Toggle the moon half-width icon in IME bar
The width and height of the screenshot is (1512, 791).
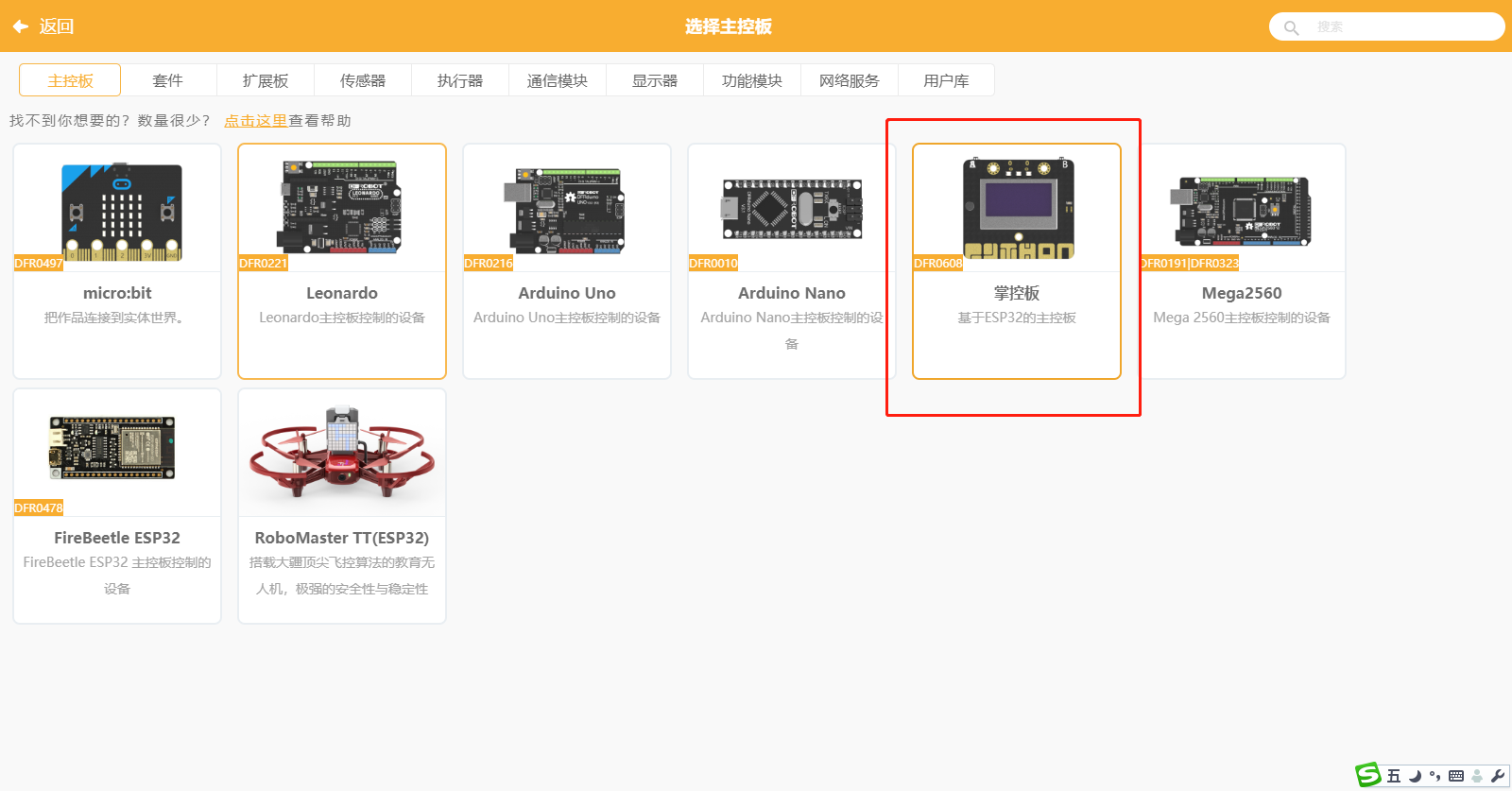click(x=1415, y=776)
